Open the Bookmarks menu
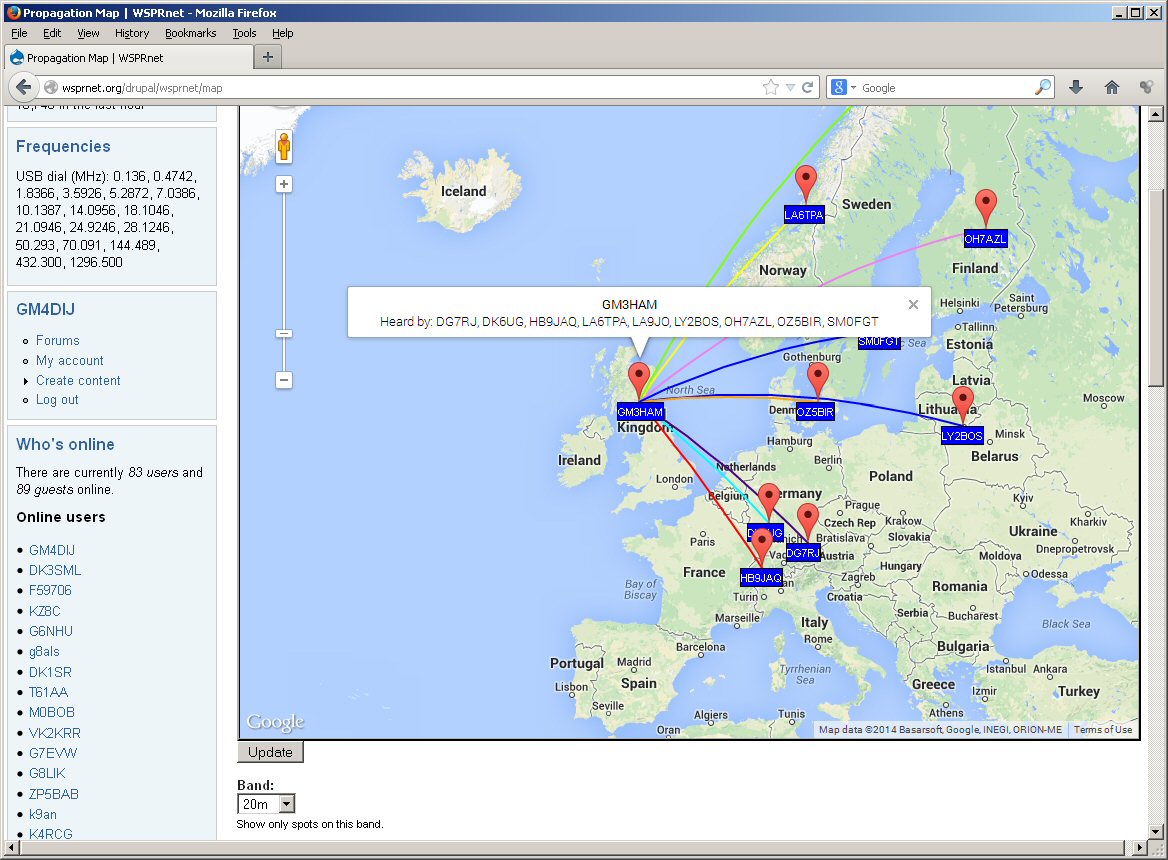 191,33
